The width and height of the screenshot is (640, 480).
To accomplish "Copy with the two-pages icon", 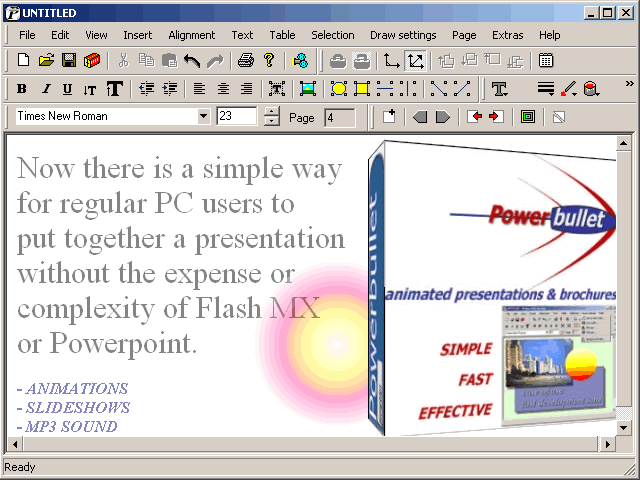I will pos(146,60).
